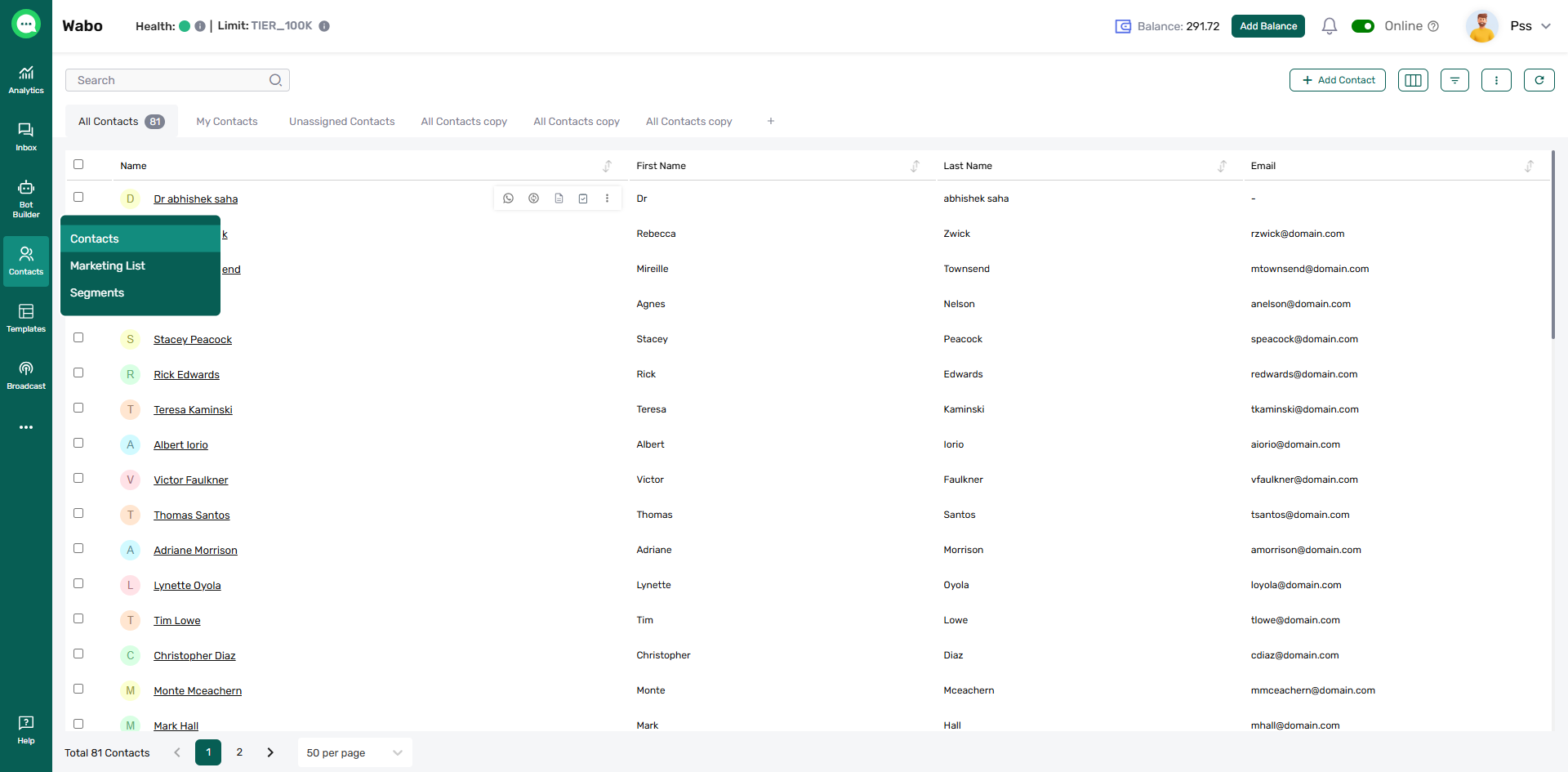Switch to the All Contacts tab
The image size is (1568, 772).
[122, 121]
